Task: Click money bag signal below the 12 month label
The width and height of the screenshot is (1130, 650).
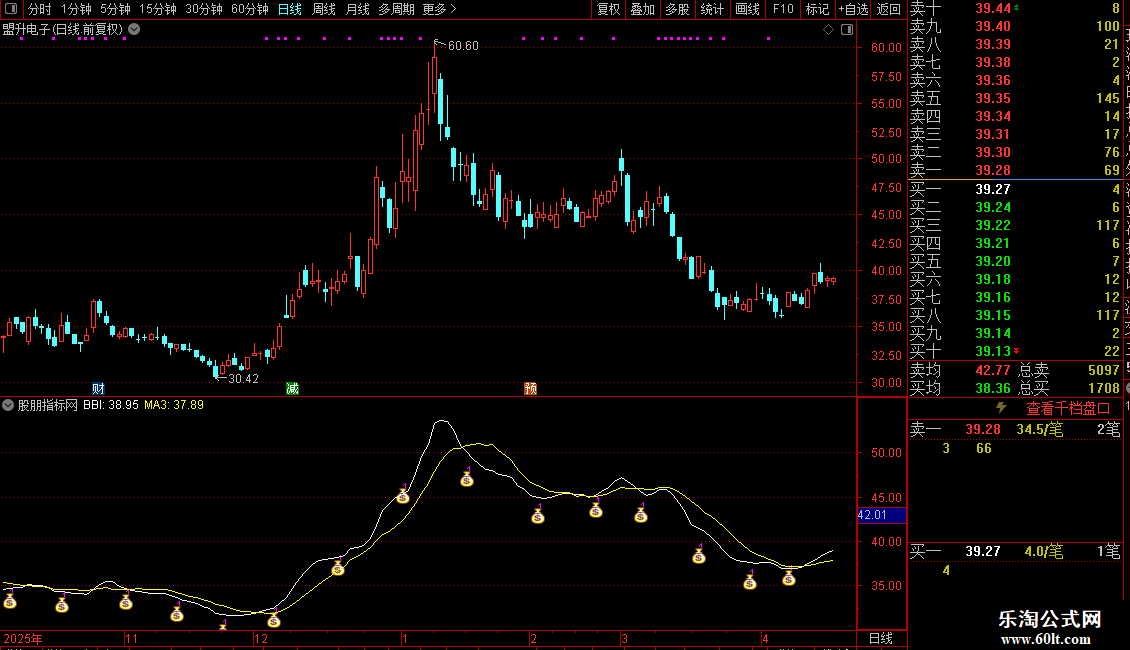Action: [x=274, y=620]
